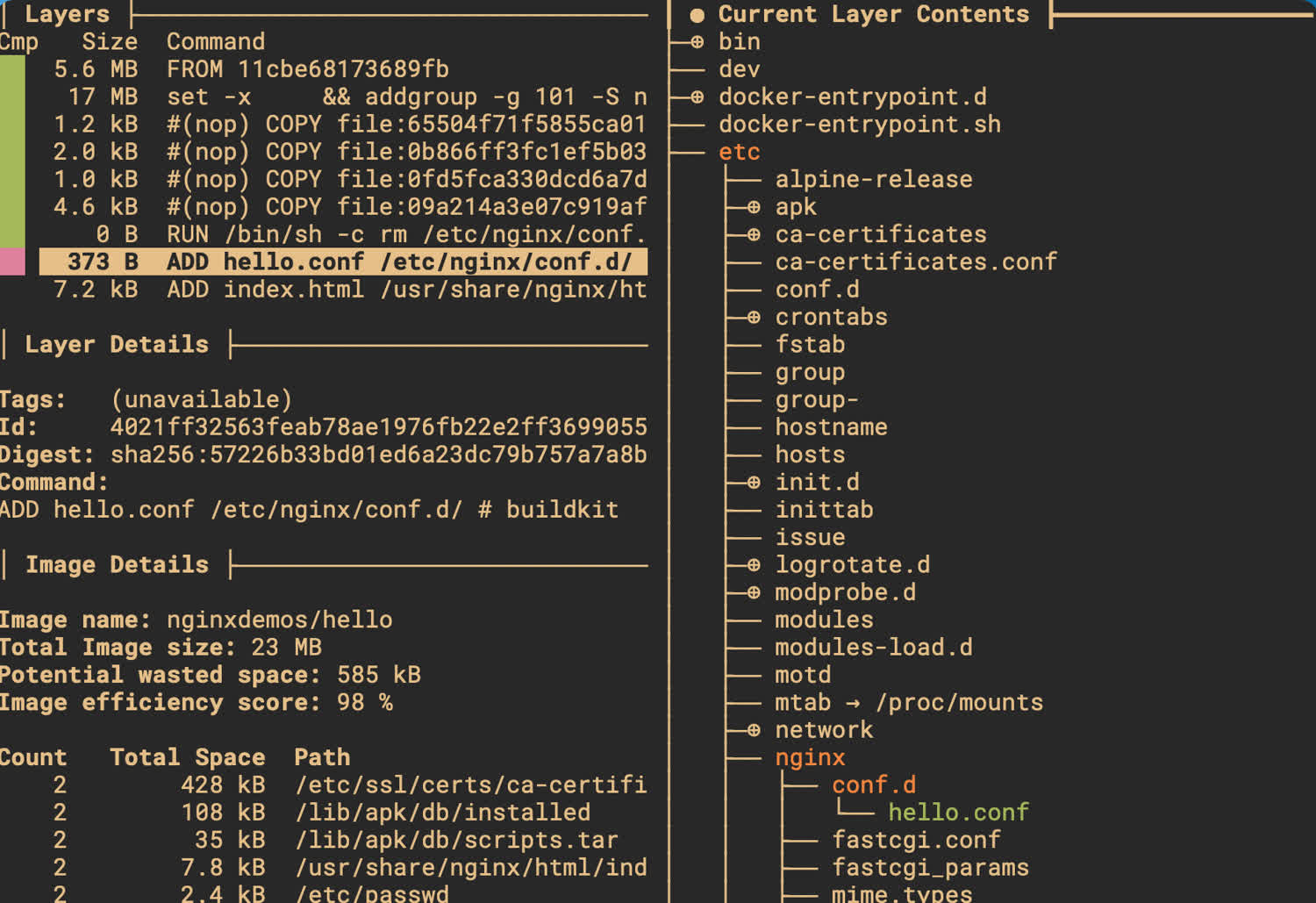Viewport: 1316px width, 903px height.
Task: Select the nginx directory in tree
Action: pyautogui.click(x=810, y=757)
